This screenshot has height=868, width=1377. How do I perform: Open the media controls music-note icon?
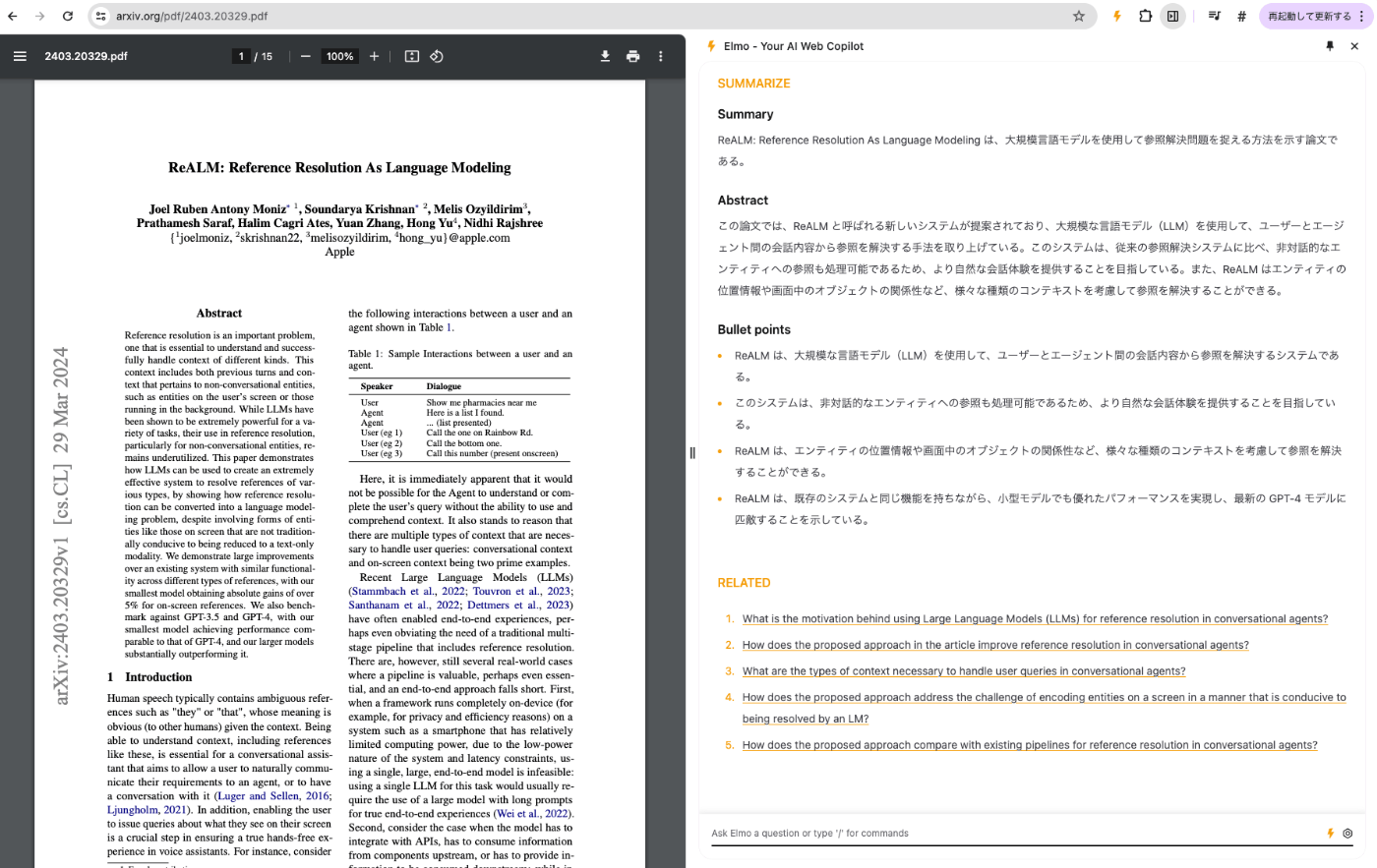1215,16
